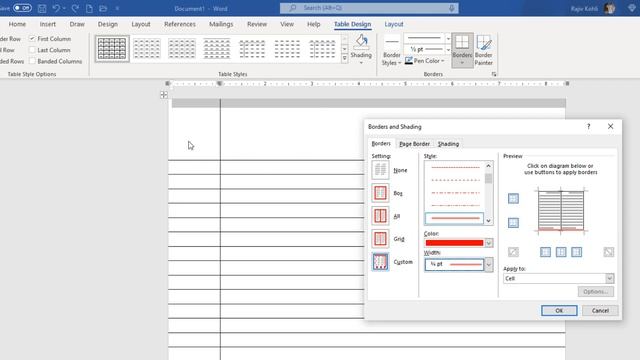Click the table move handle icon
This screenshot has height=360, width=640.
click(x=164, y=95)
